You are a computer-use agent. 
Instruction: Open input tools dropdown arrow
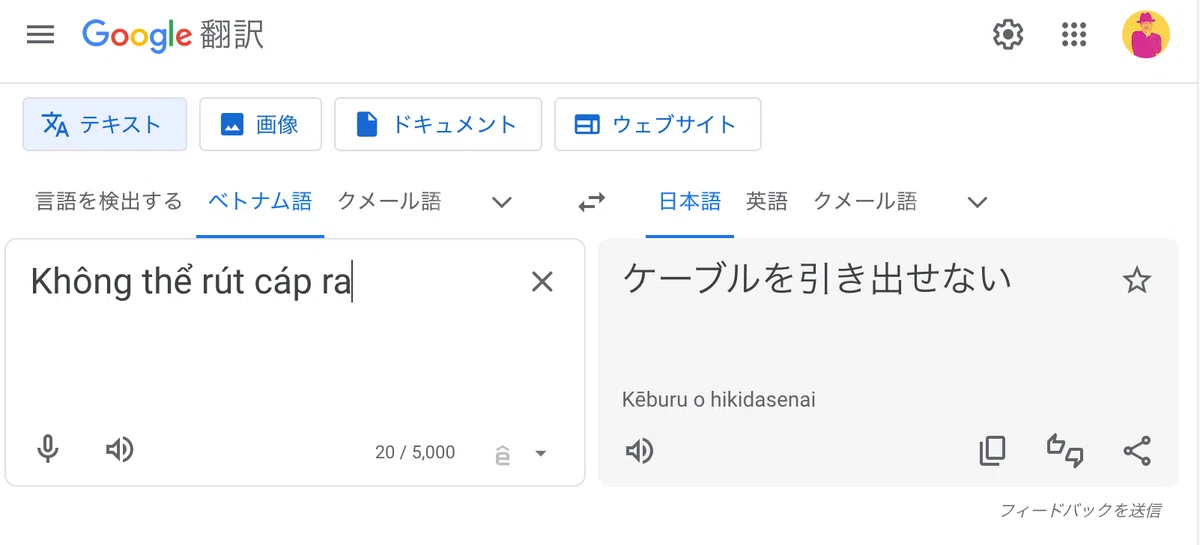click(x=541, y=453)
